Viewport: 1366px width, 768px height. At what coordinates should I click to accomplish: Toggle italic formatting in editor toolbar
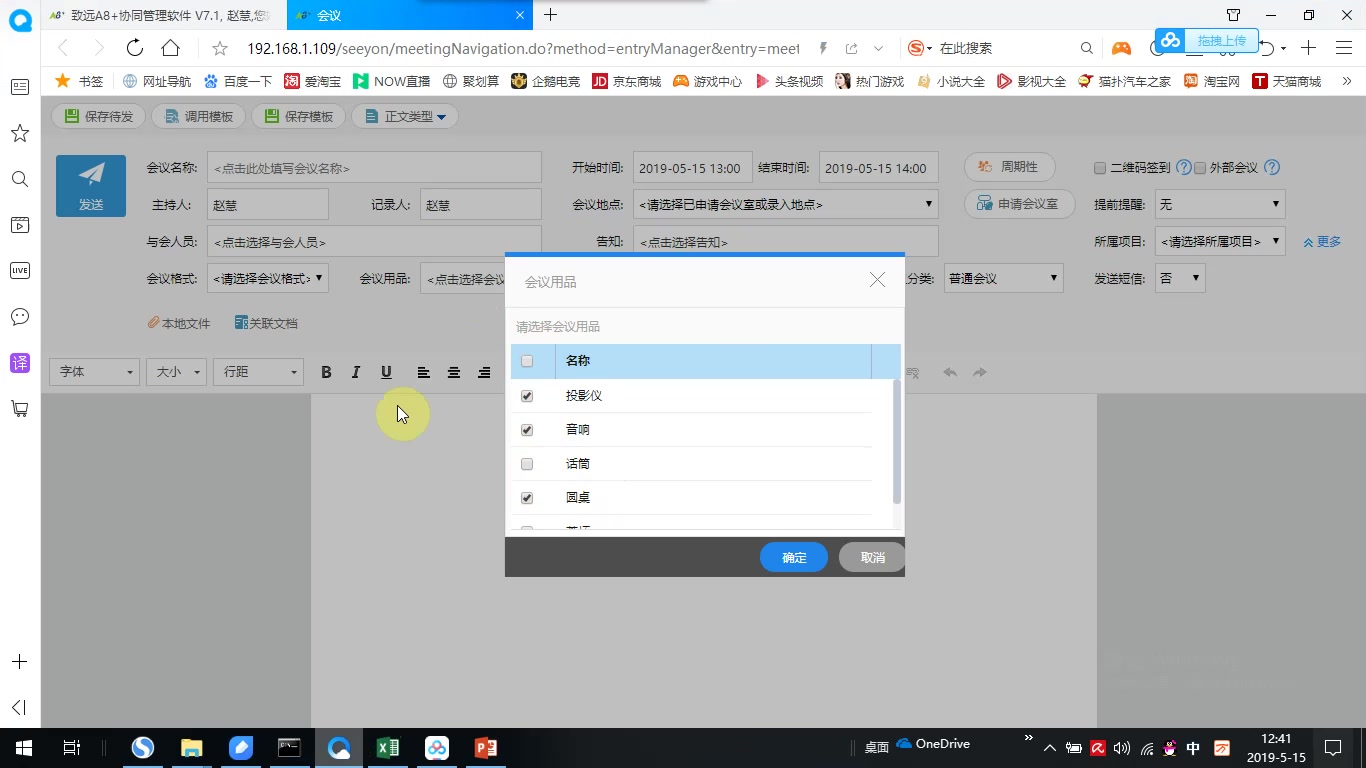(x=356, y=372)
